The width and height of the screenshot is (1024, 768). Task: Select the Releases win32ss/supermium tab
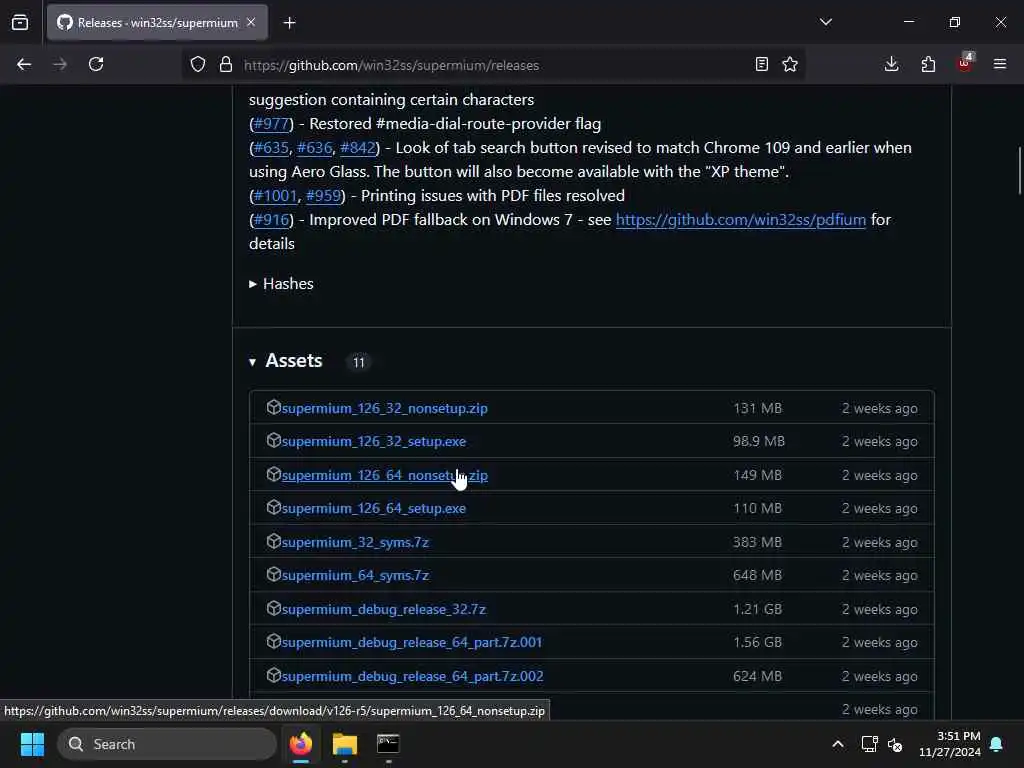click(x=157, y=22)
